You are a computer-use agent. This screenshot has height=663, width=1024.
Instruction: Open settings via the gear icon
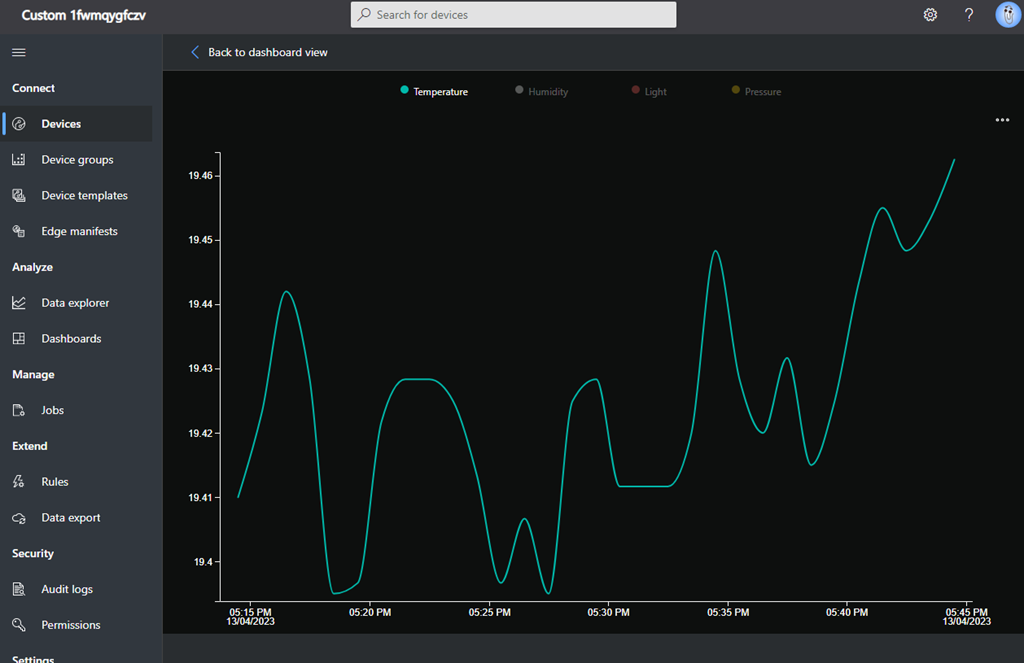point(930,15)
